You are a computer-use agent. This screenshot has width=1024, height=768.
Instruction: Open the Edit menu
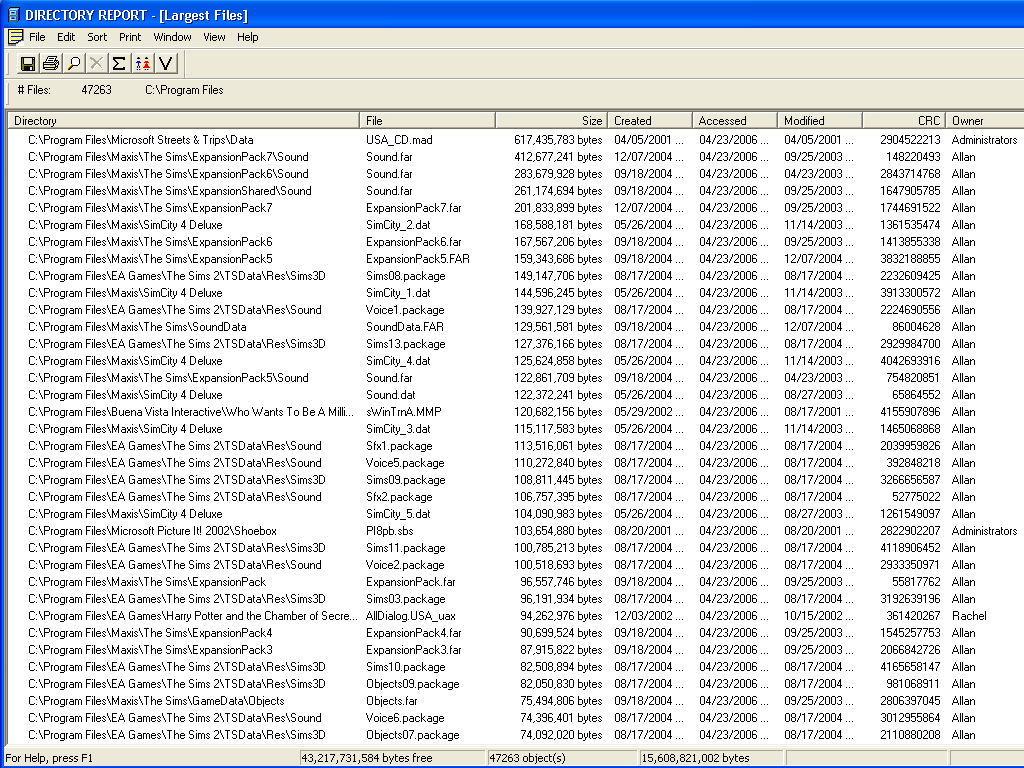66,37
